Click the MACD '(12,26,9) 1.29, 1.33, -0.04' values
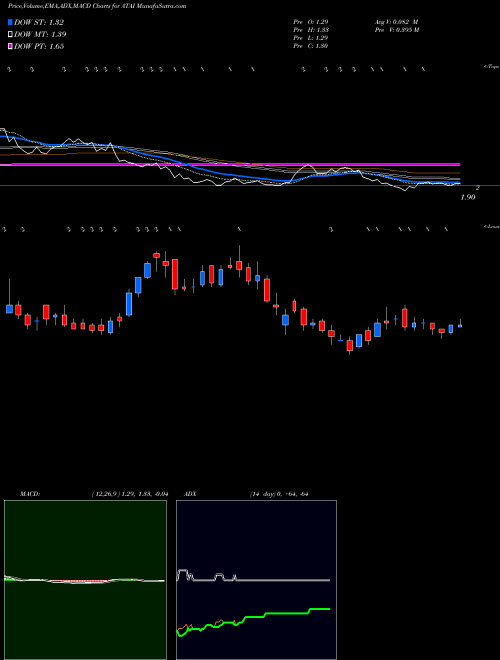The width and height of the screenshot is (500, 660). coord(130,494)
